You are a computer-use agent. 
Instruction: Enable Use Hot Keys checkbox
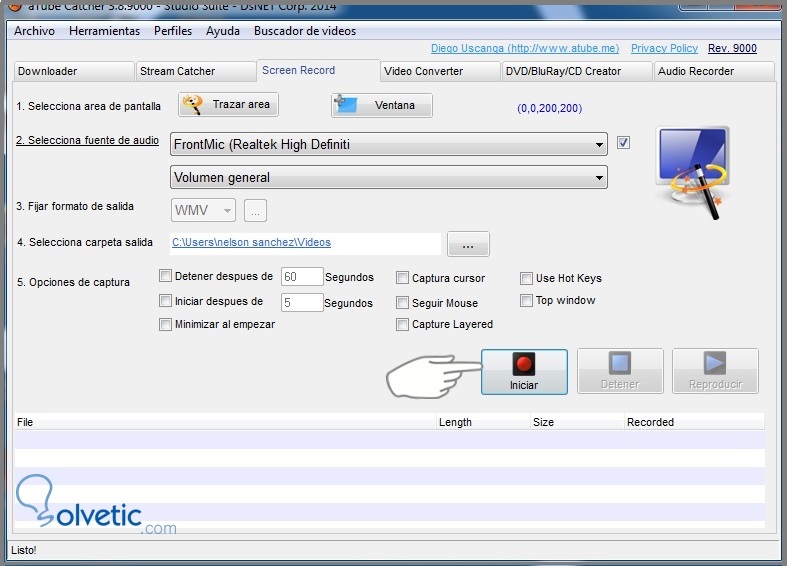pos(526,278)
